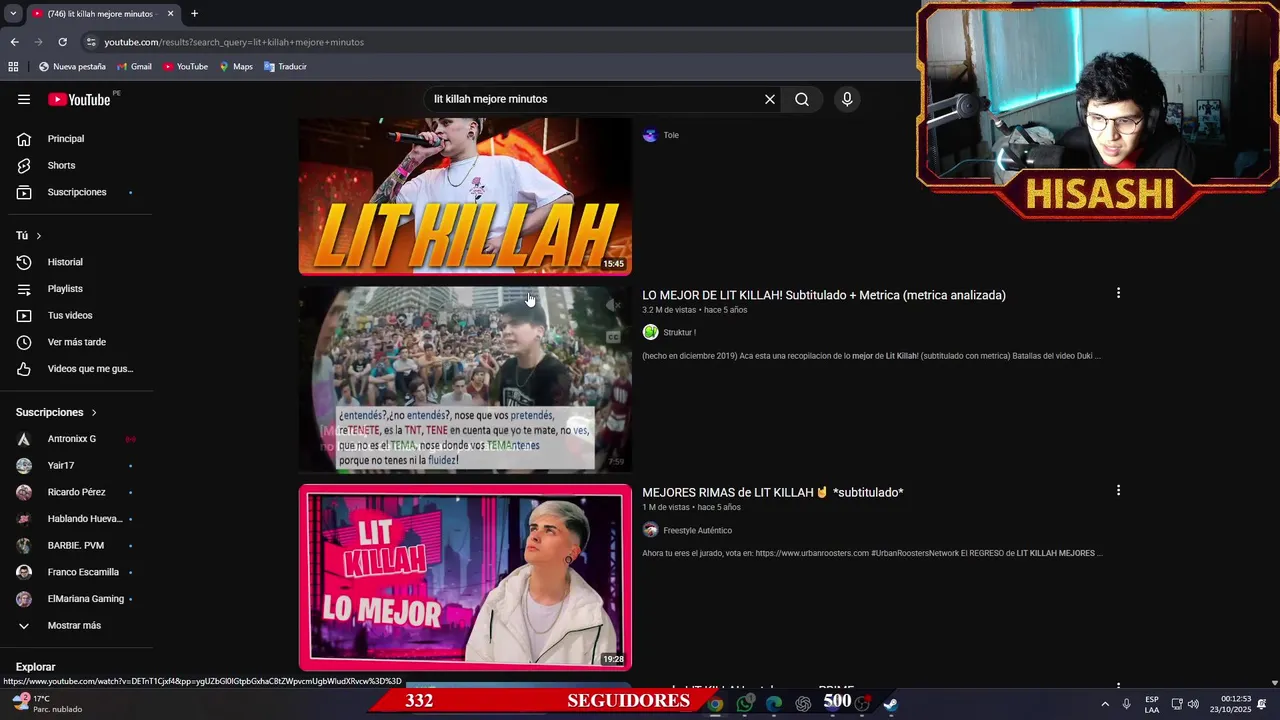Click the ESP LAA language indicator

coord(1152,704)
